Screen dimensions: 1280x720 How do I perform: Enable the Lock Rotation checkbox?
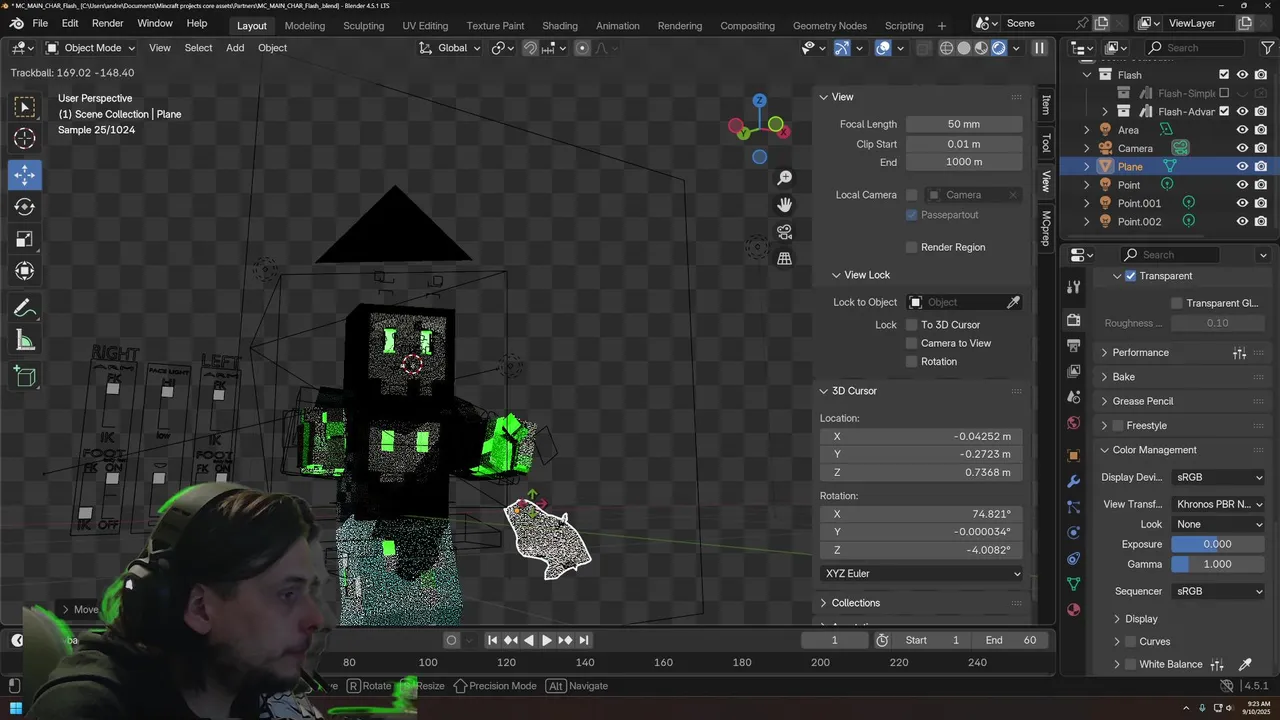click(911, 362)
